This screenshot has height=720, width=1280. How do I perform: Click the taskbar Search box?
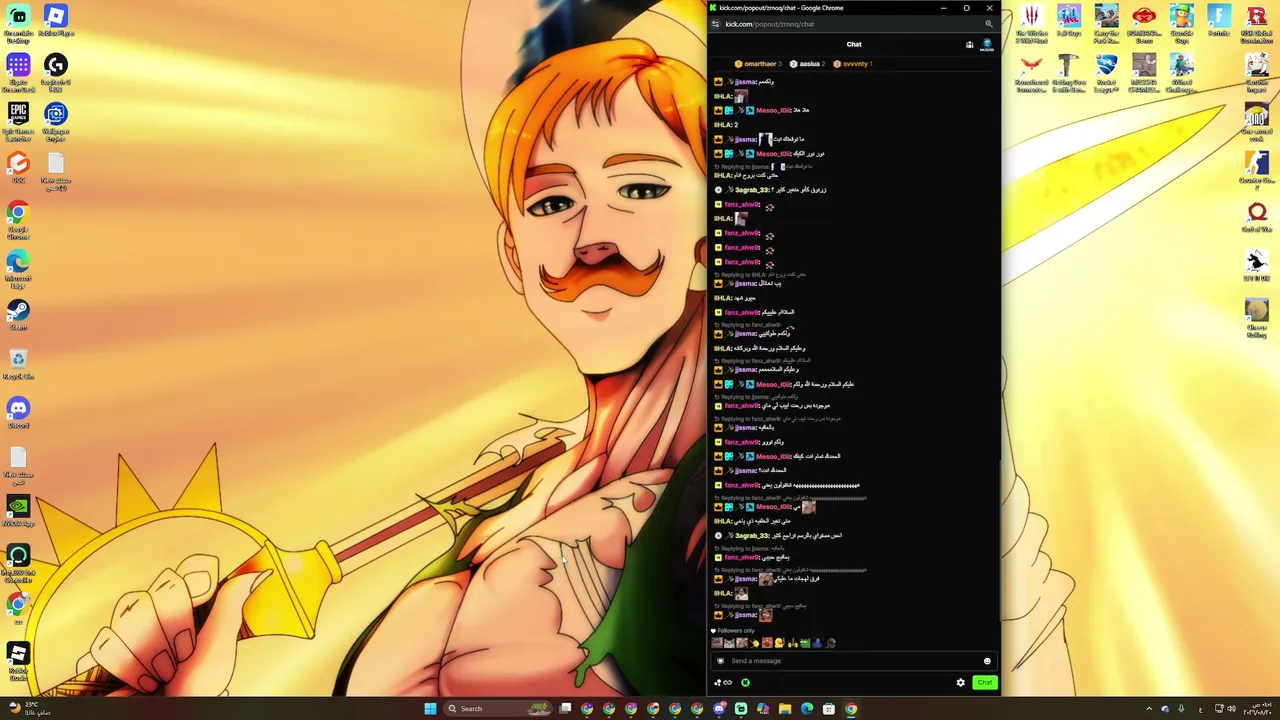(x=500, y=709)
